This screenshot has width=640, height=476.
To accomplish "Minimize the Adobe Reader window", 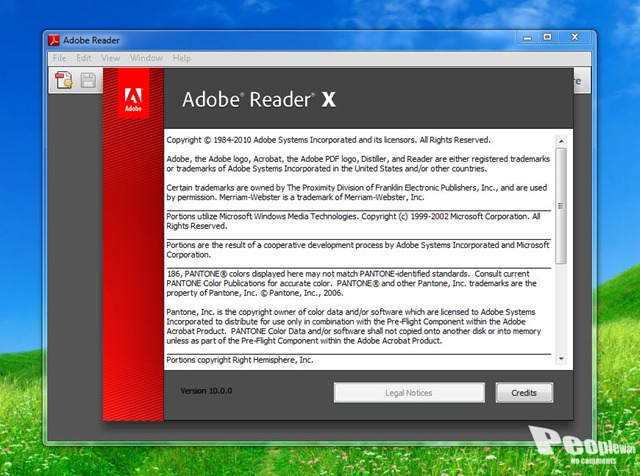I will click(x=528, y=38).
